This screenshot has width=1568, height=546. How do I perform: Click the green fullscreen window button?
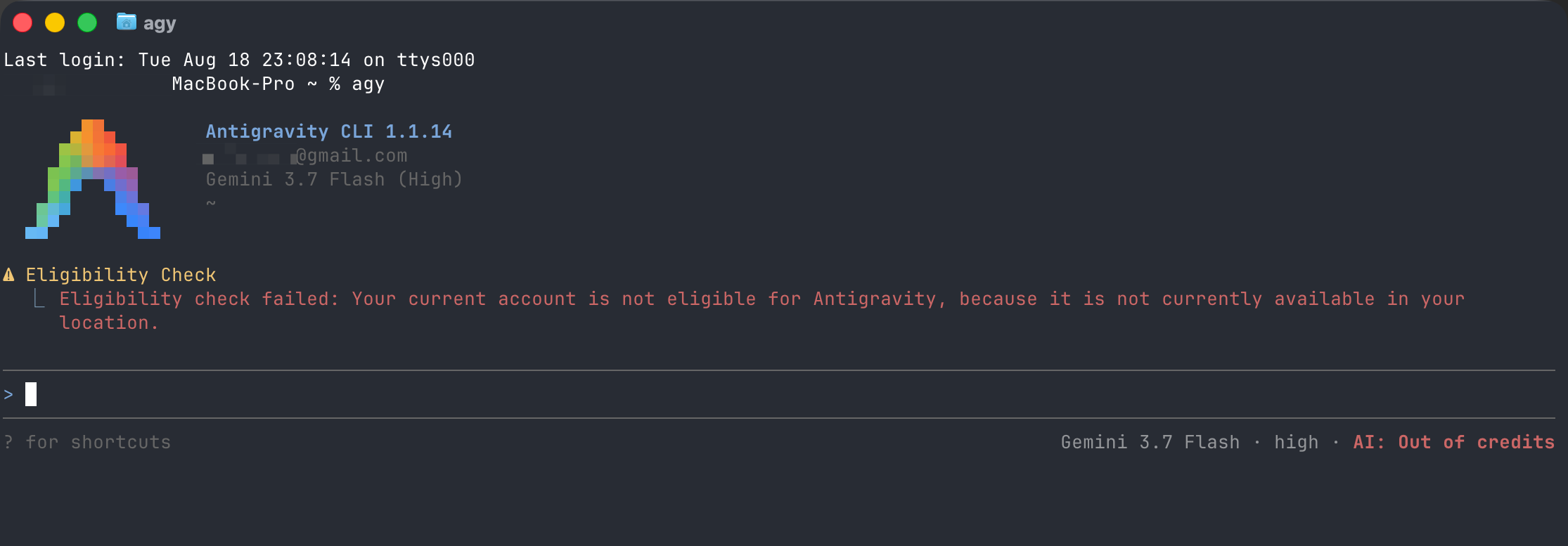click(87, 22)
